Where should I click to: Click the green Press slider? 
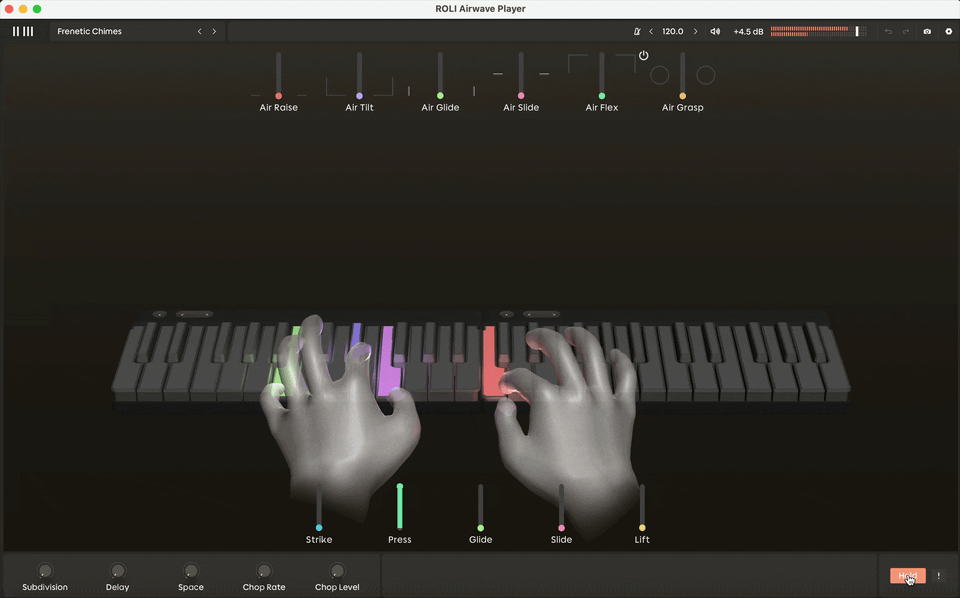point(400,506)
